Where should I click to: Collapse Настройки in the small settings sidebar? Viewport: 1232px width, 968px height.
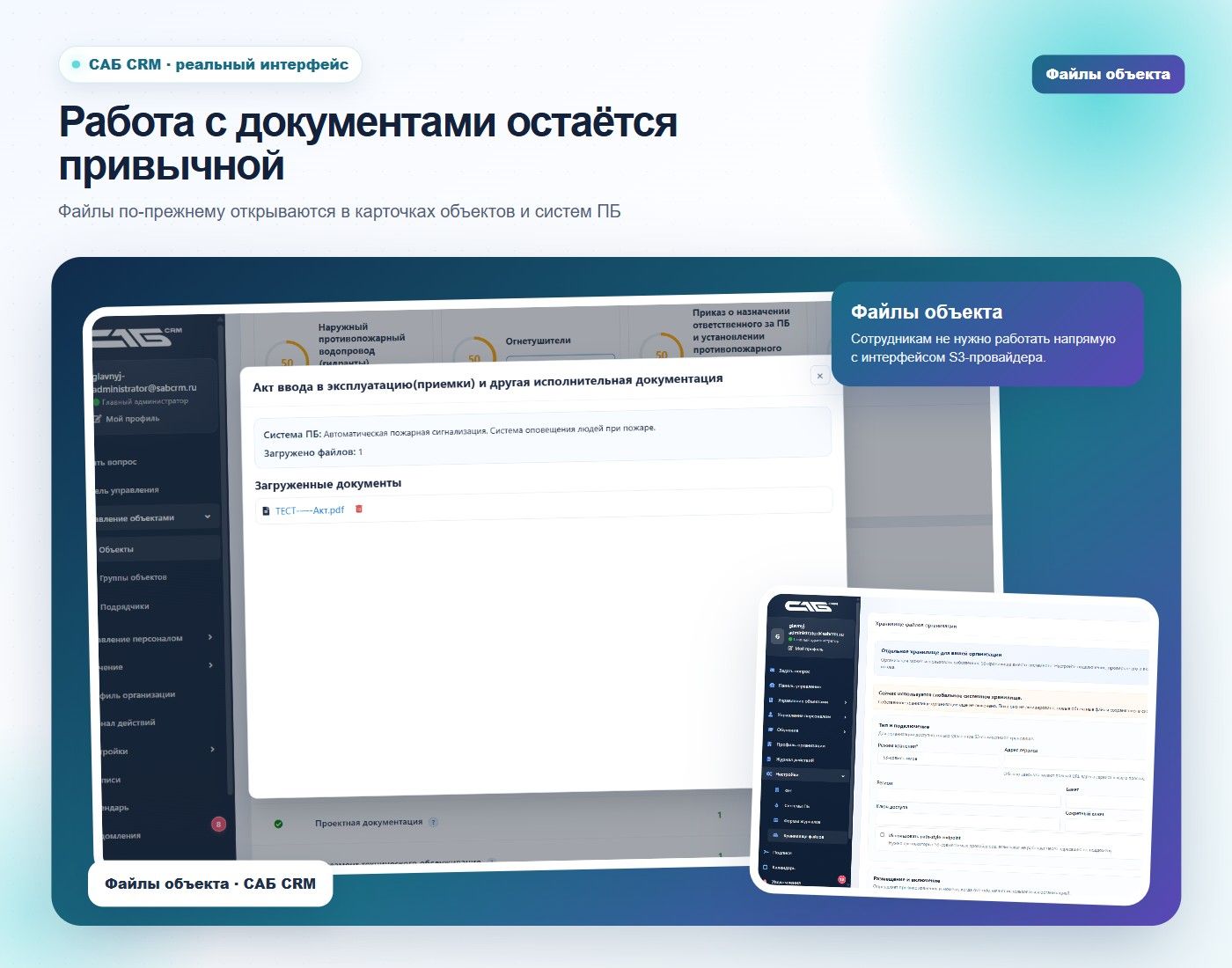843,776
